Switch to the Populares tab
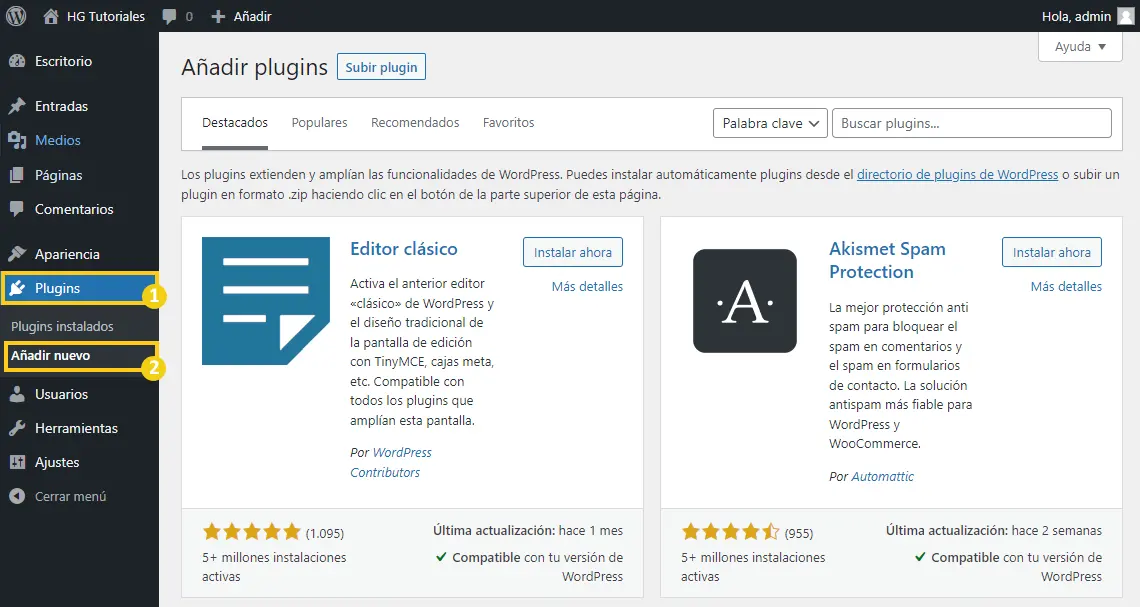The image size is (1140, 607). (x=319, y=123)
